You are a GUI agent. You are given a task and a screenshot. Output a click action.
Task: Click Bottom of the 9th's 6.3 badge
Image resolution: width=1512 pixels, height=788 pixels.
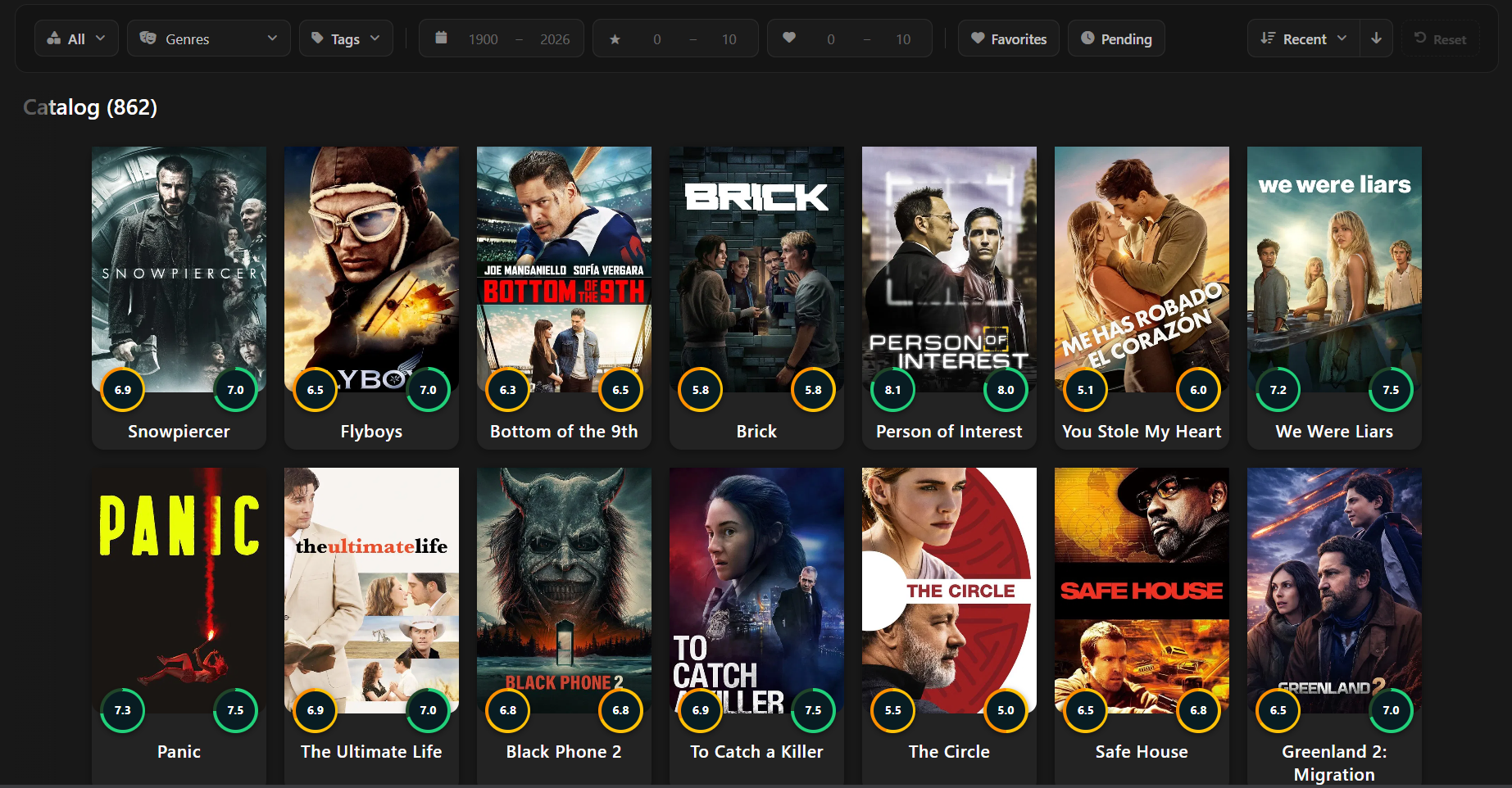coord(508,390)
